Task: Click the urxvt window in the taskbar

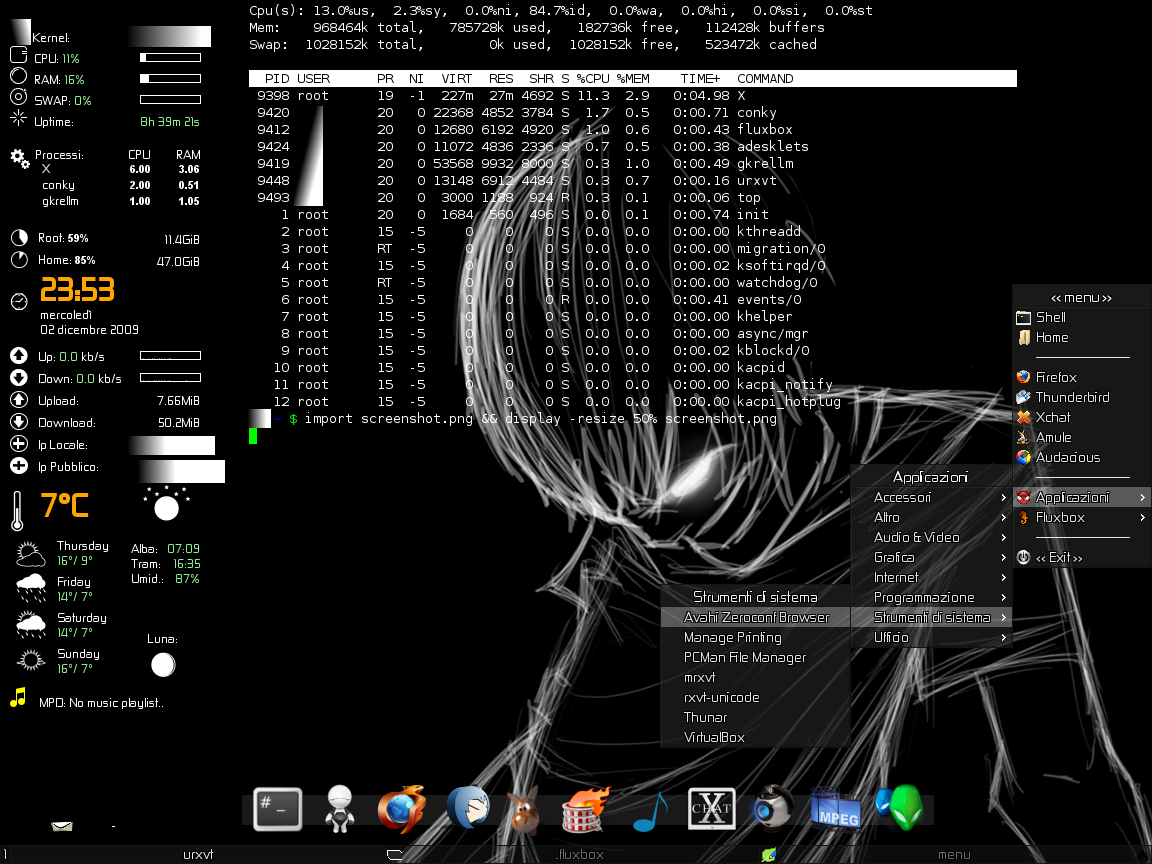Action: coord(198,854)
